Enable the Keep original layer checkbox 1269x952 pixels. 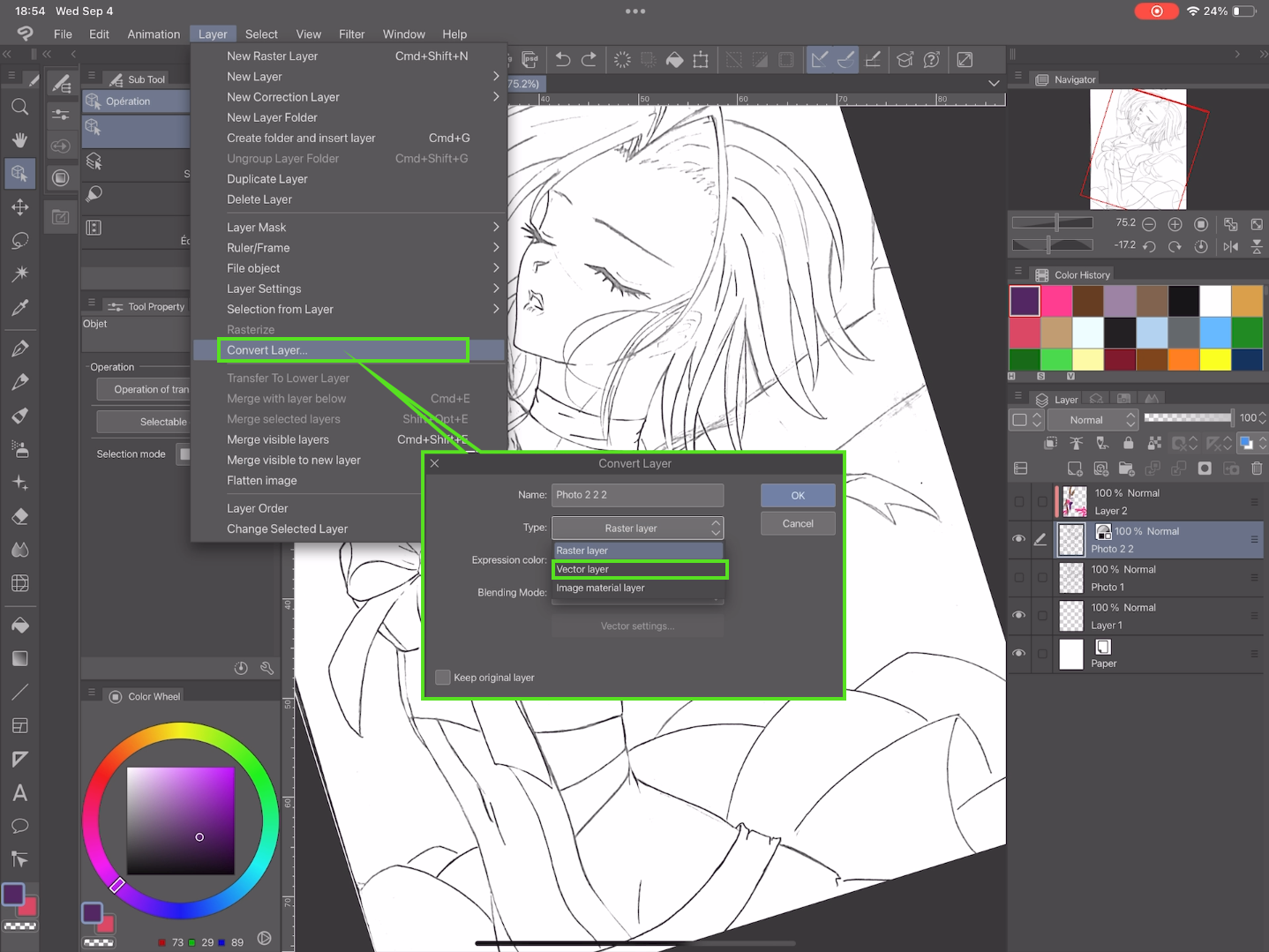pos(443,678)
